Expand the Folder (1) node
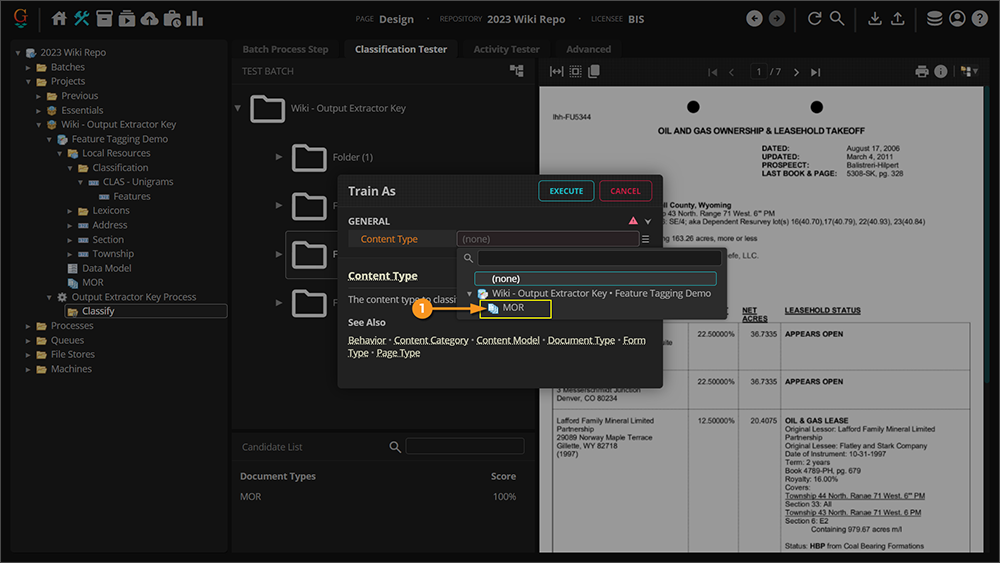 click(x=279, y=157)
